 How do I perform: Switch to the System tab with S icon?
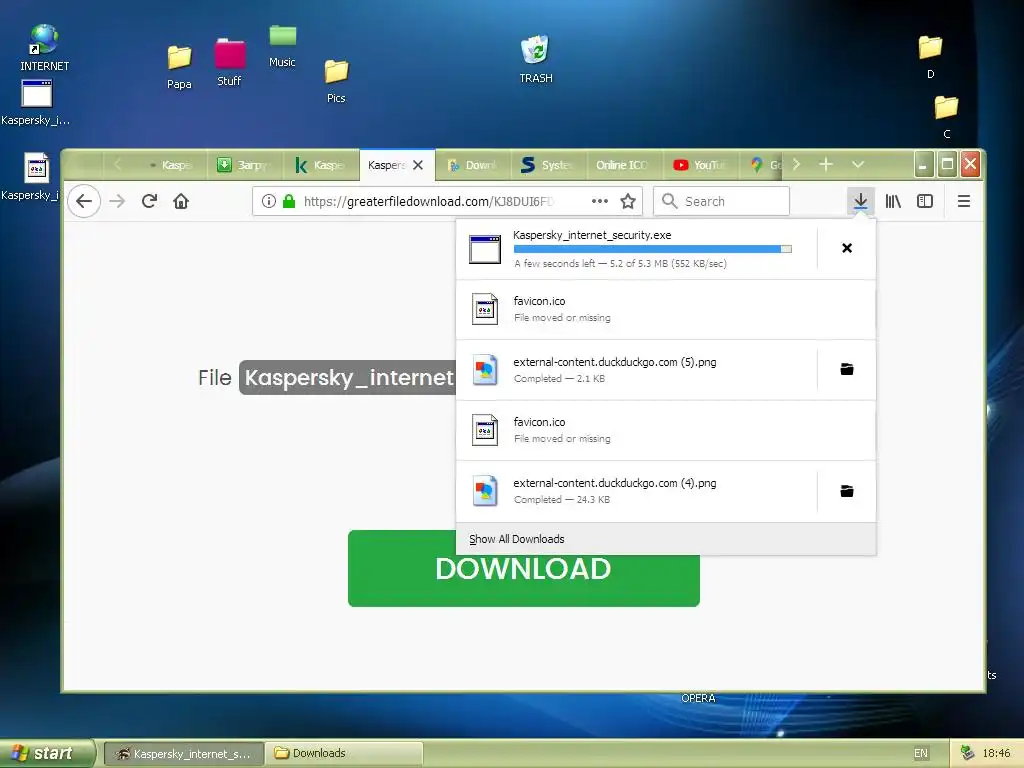[549, 165]
